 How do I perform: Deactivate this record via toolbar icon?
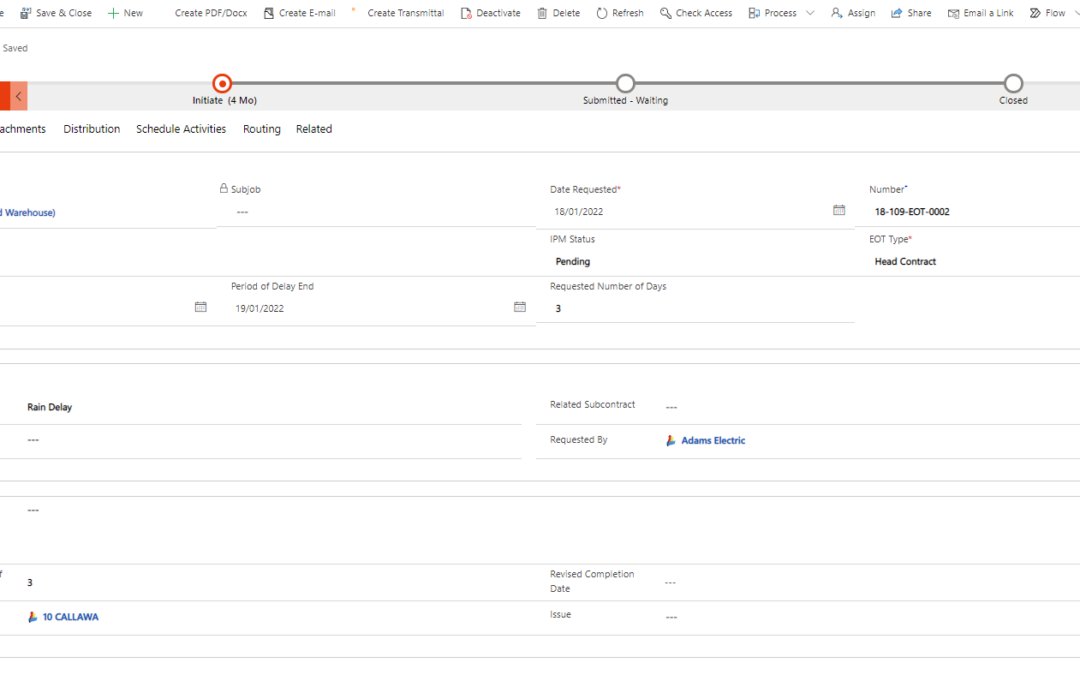[x=466, y=13]
